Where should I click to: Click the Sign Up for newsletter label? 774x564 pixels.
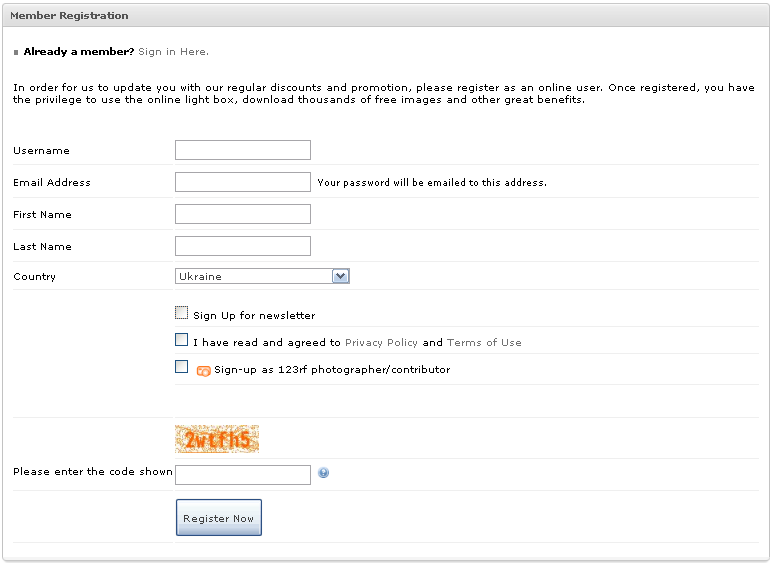(254, 316)
